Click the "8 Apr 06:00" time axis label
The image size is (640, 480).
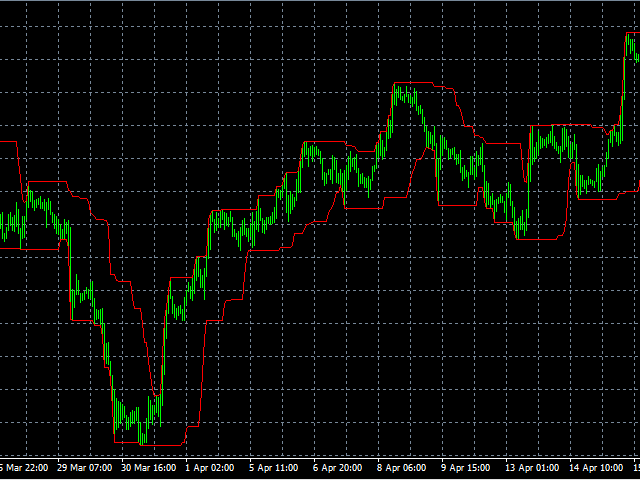tap(402, 467)
